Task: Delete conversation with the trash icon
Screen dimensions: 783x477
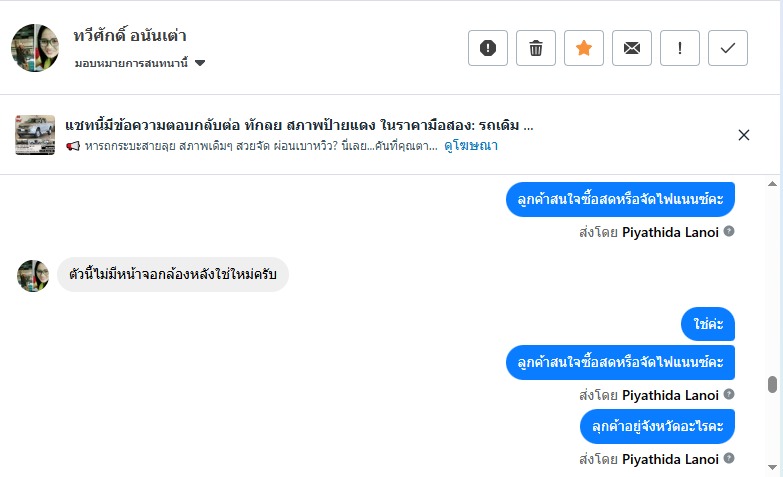Action: [536, 48]
